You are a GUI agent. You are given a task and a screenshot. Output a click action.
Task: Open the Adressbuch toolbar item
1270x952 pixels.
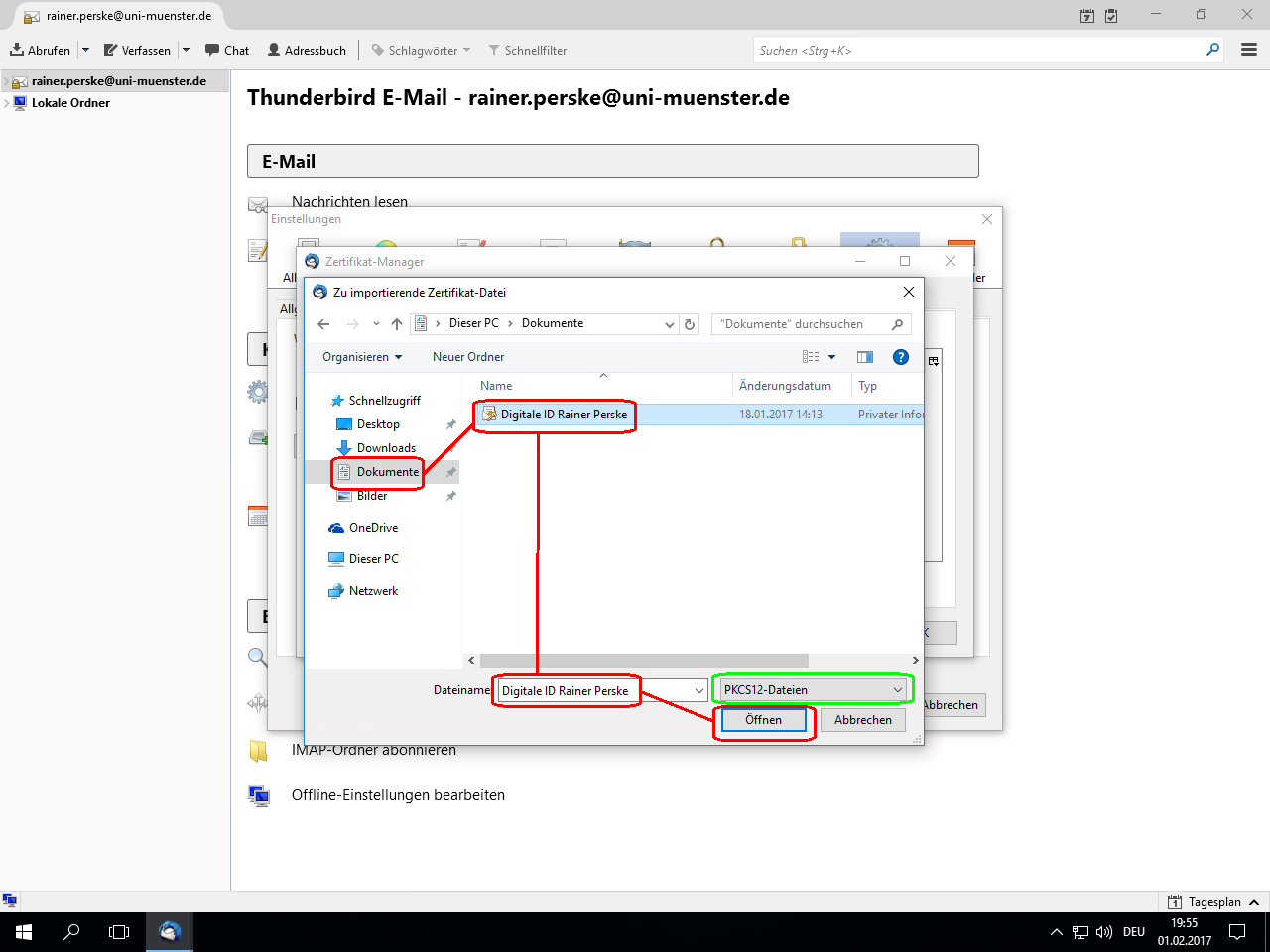point(307,50)
